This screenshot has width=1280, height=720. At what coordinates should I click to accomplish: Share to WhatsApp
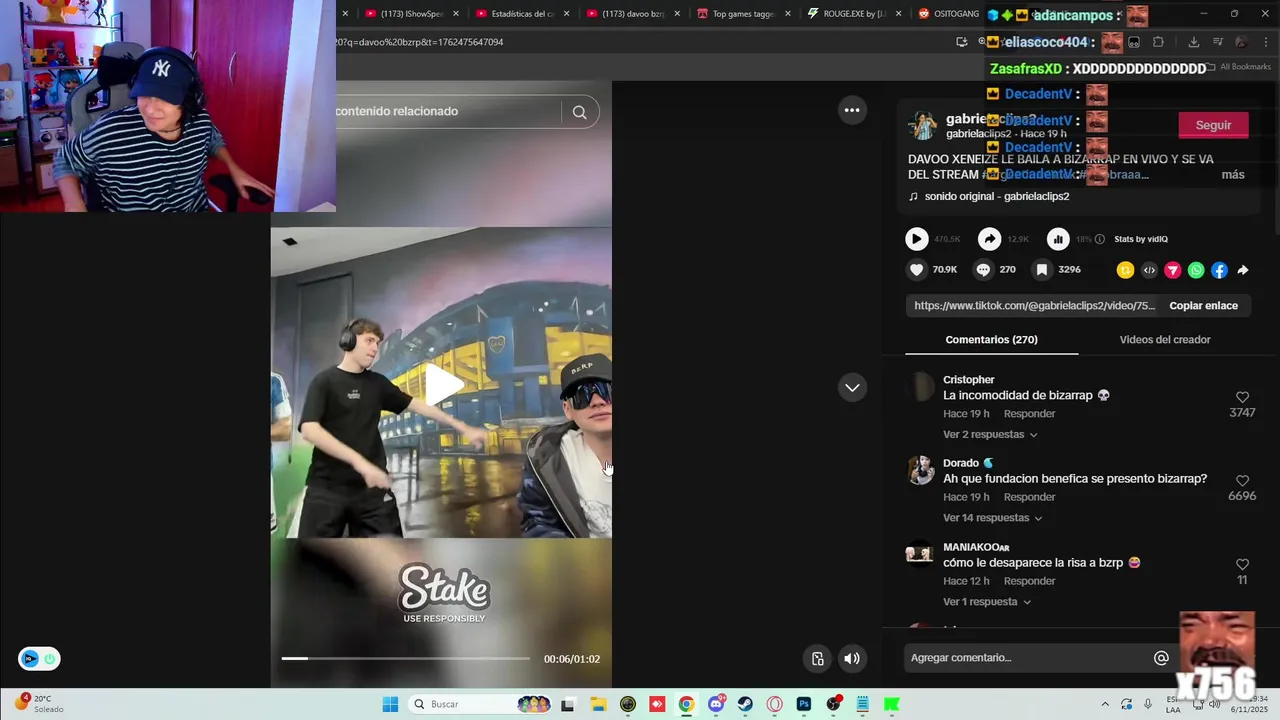pos(1196,270)
